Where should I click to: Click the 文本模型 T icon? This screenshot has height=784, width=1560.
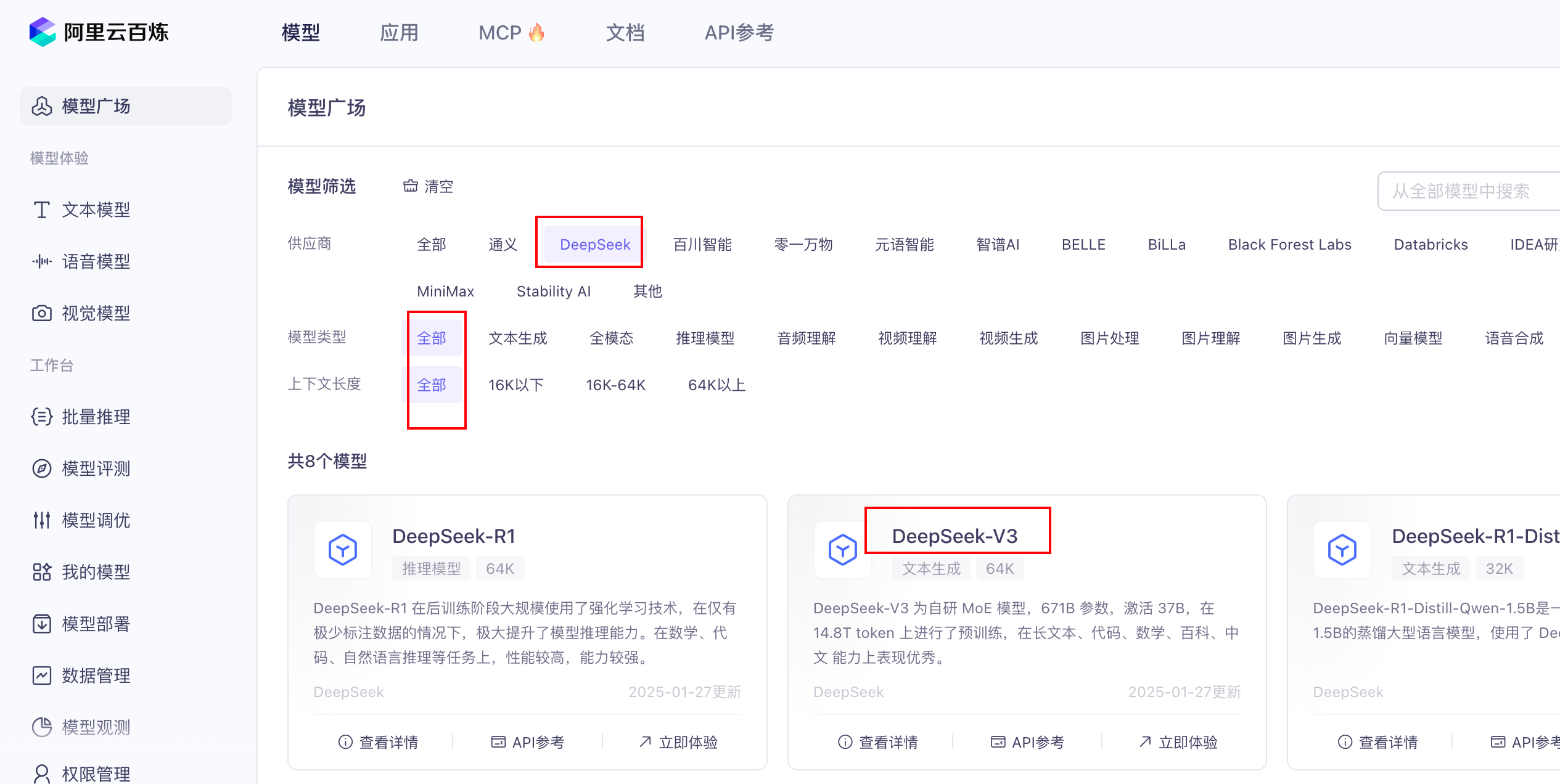(42, 210)
